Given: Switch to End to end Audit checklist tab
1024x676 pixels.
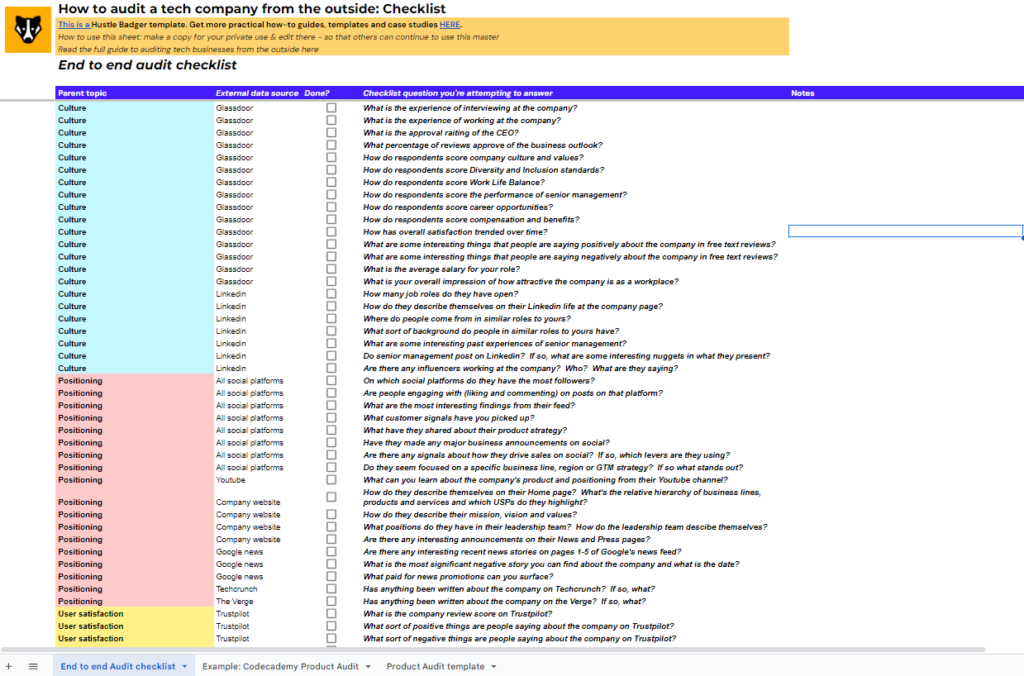Looking at the screenshot, I should [x=118, y=666].
